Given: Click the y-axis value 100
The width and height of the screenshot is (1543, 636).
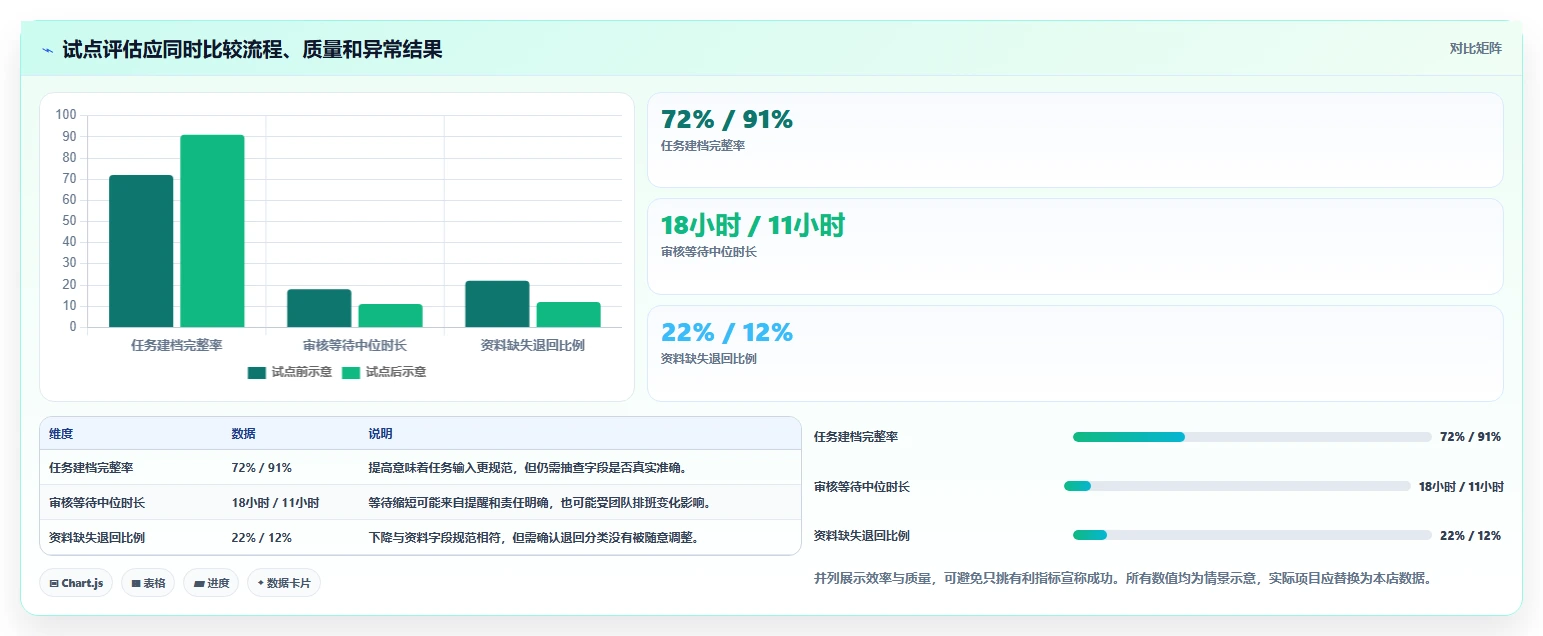Looking at the screenshot, I should point(66,115).
